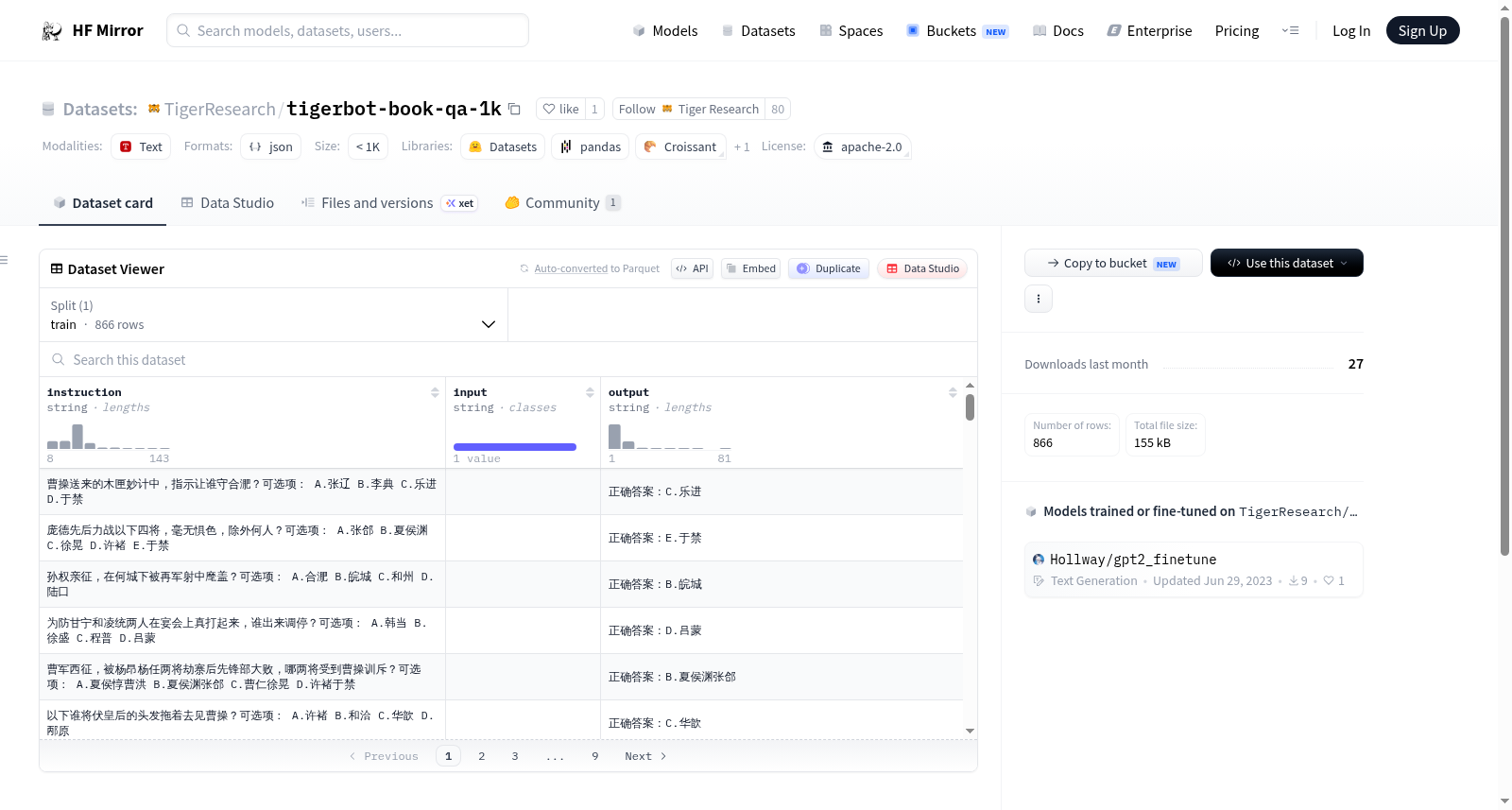The width and height of the screenshot is (1512, 810).
Task: Expand the Use this dataset dropdown
Action: pos(1287,263)
